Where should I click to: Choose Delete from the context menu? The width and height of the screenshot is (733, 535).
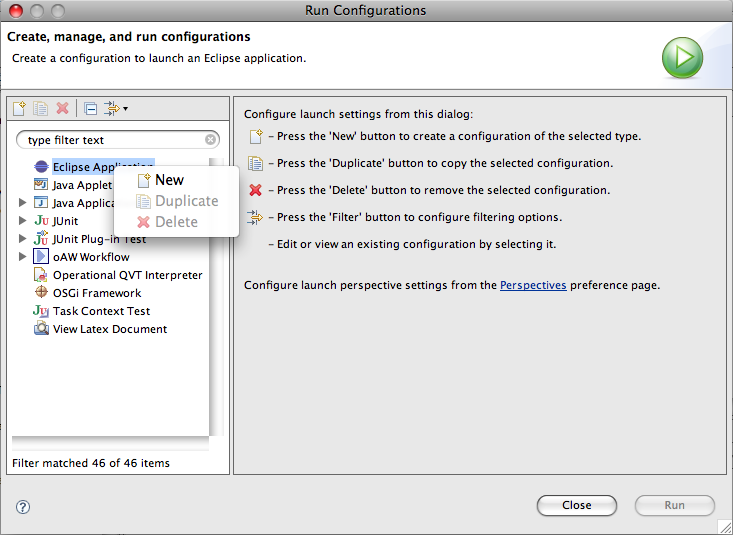(x=176, y=222)
